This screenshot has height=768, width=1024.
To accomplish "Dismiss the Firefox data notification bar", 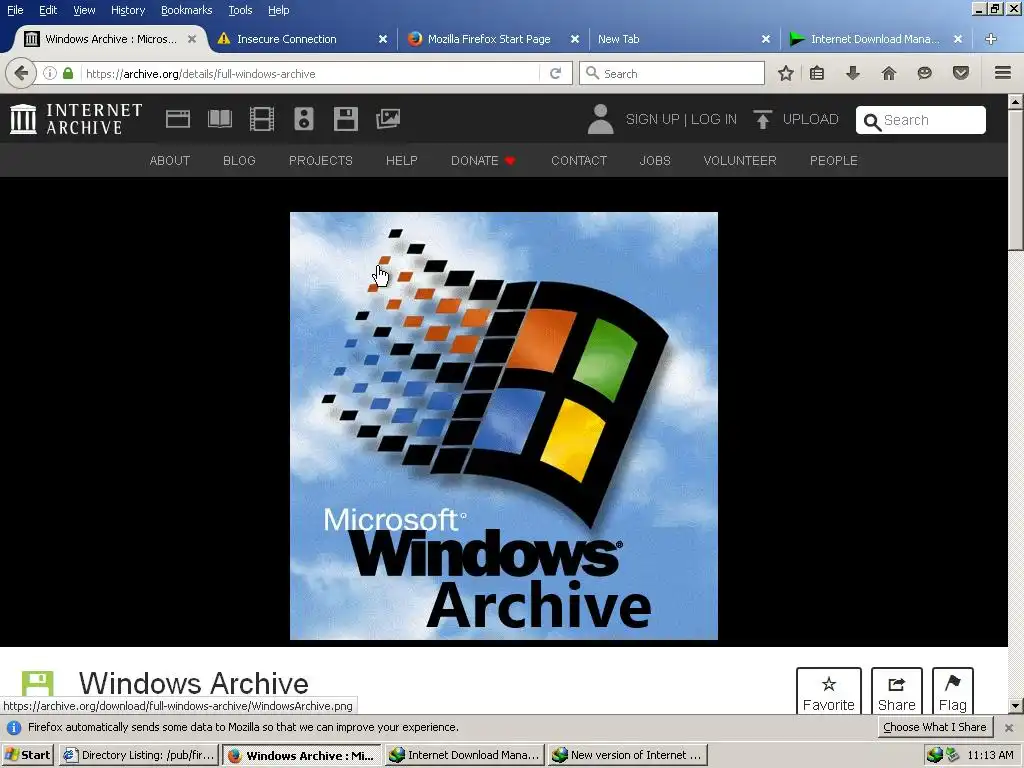I will coord(1009,728).
